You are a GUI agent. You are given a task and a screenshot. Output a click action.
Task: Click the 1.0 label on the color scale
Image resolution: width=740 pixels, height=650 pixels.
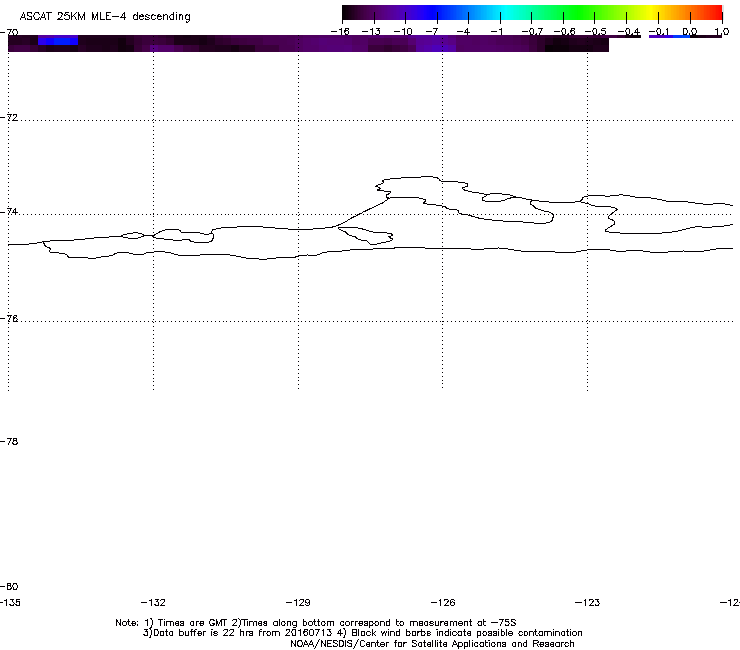[x=722, y=32]
